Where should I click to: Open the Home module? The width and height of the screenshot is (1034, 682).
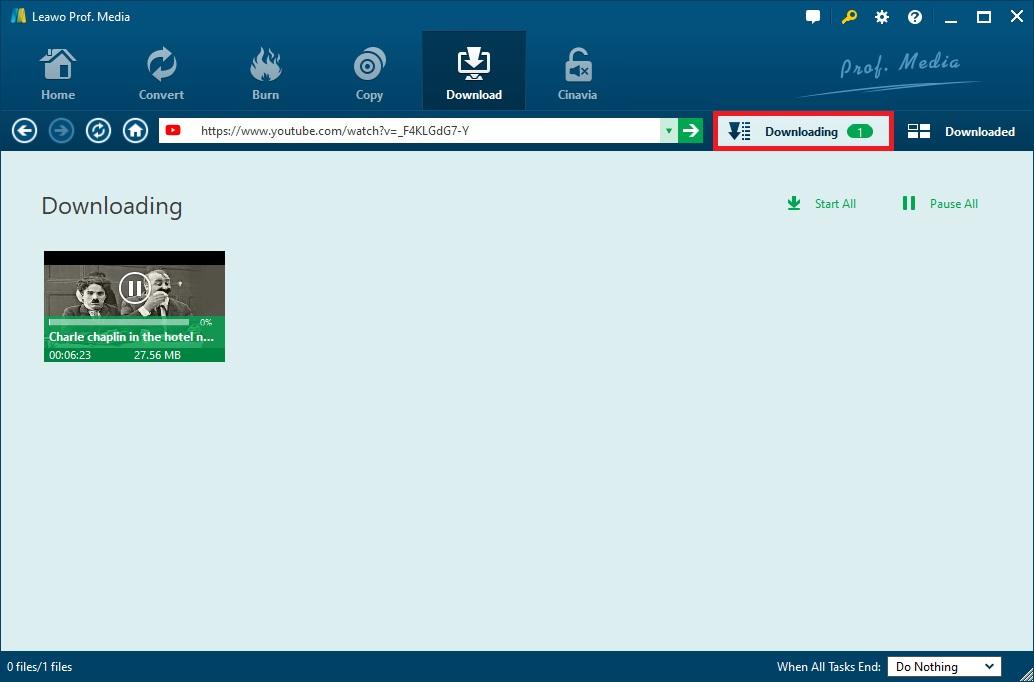coord(58,74)
